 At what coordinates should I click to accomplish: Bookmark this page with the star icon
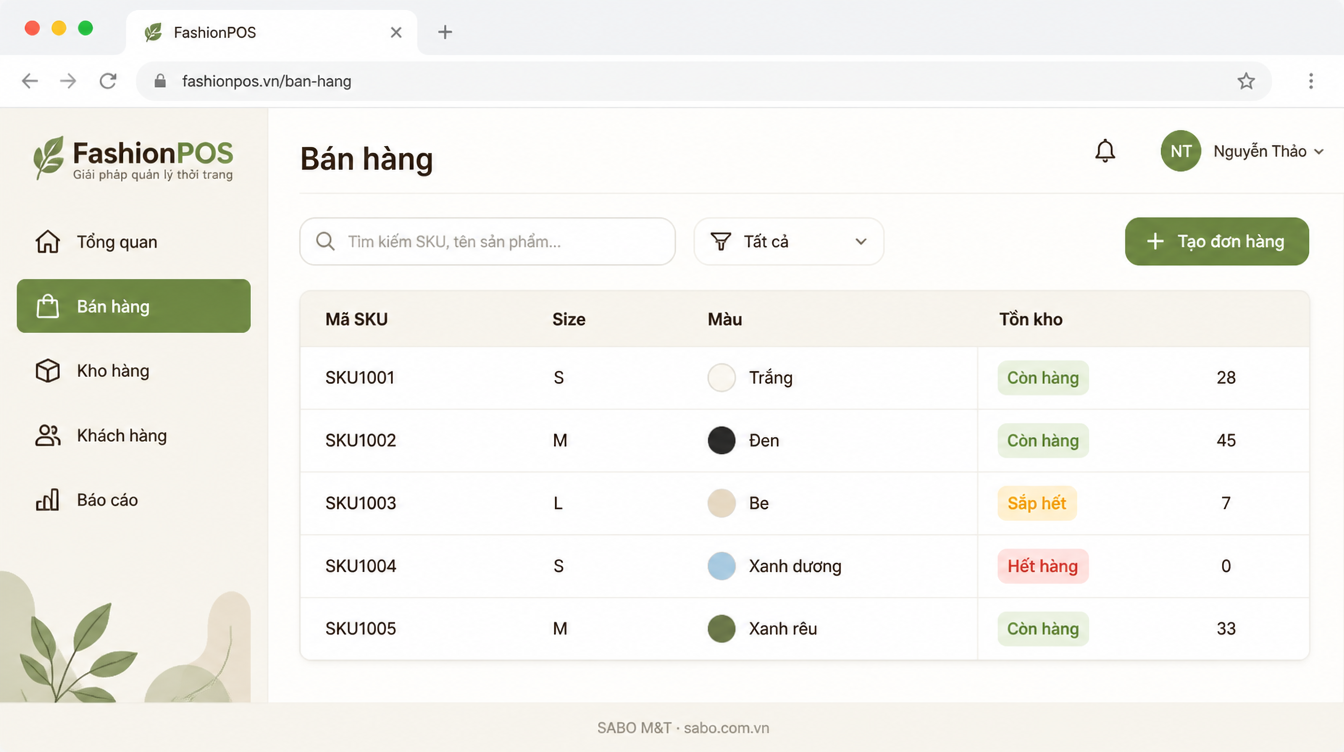[1246, 81]
